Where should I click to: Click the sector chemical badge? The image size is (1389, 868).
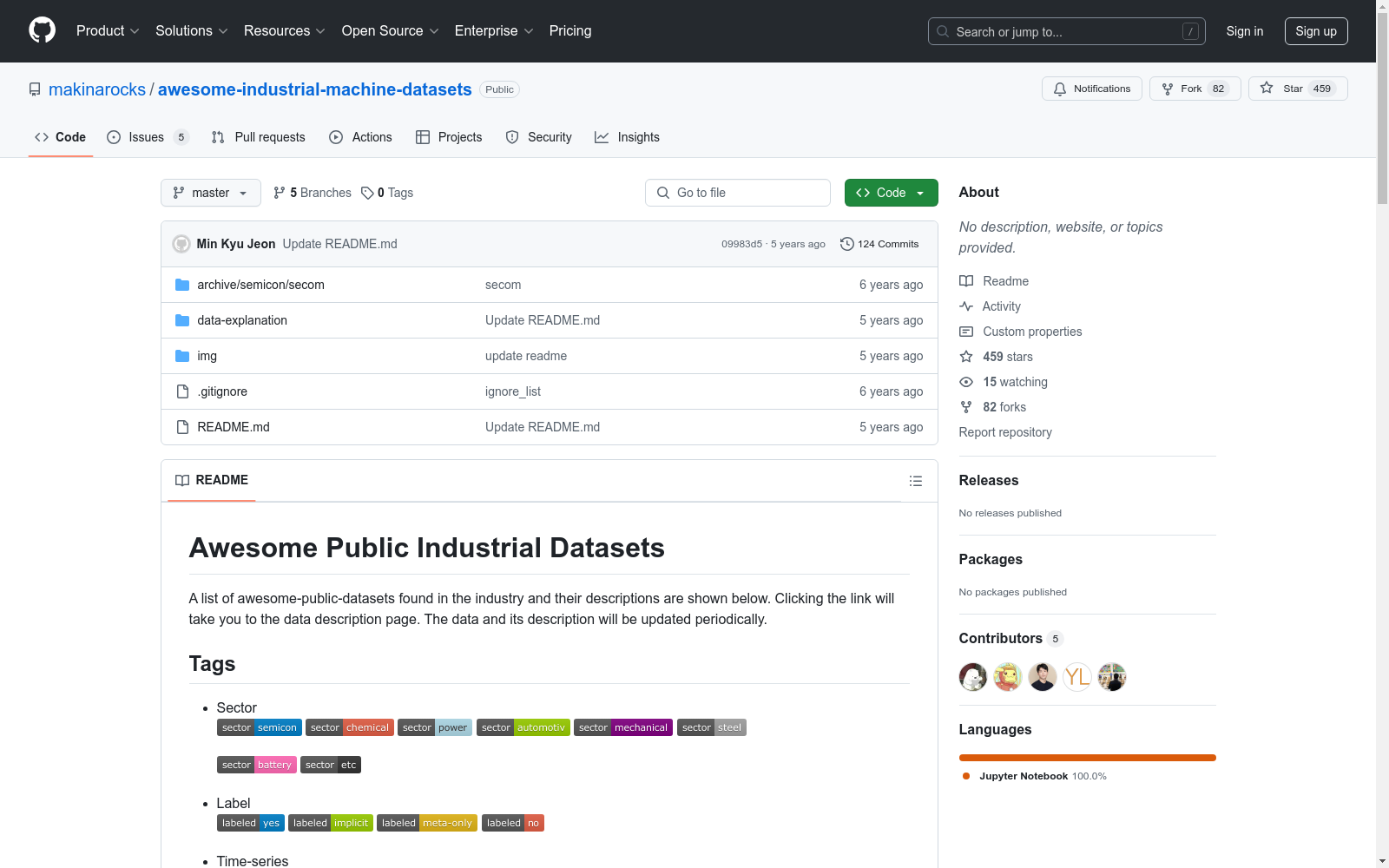click(350, 727)
